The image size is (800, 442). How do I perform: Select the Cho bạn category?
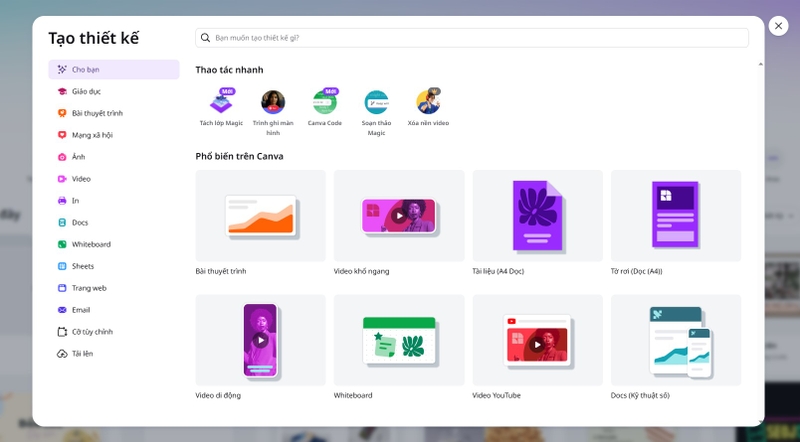[114, 69]
